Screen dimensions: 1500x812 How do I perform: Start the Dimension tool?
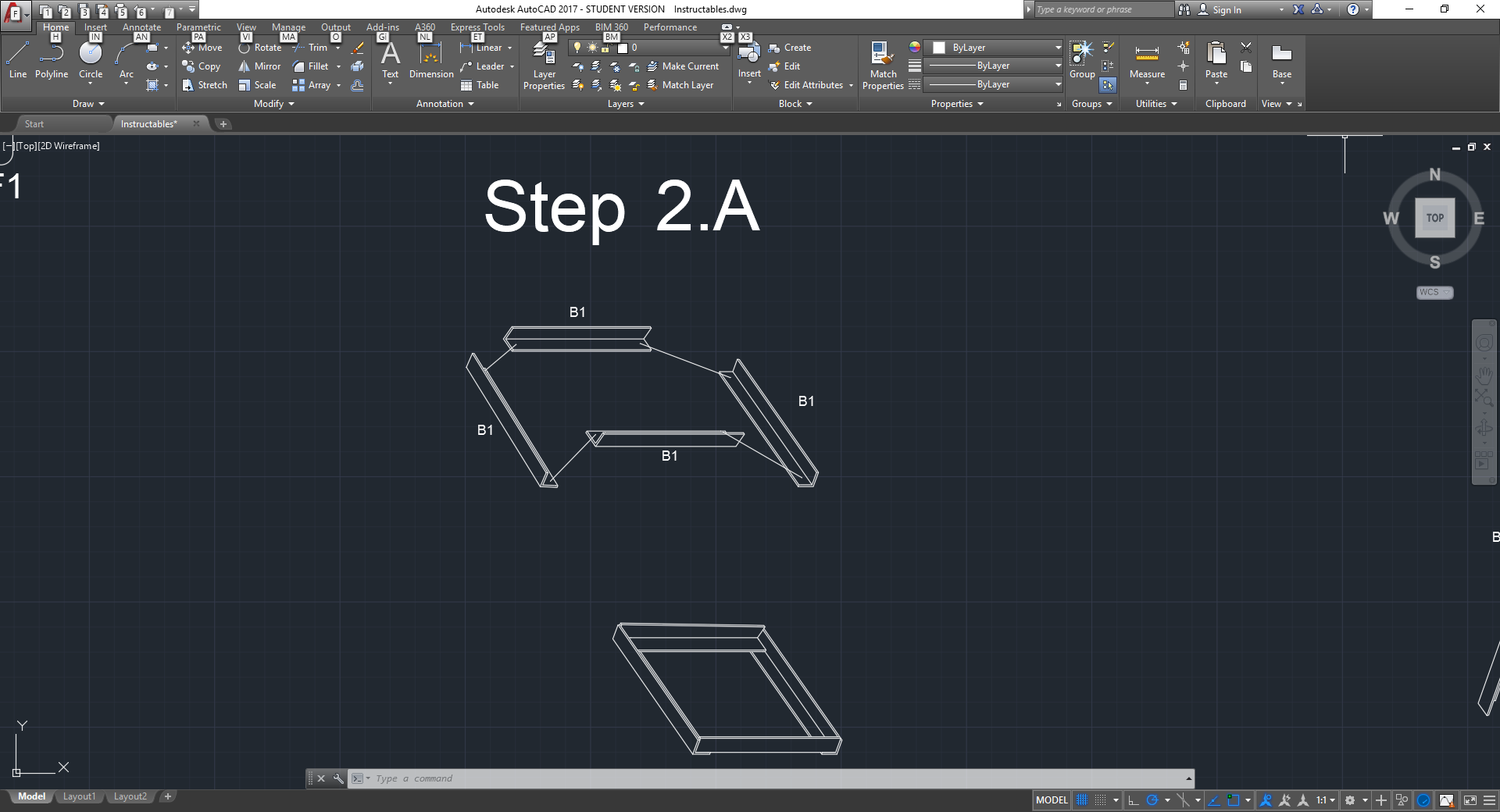(x=431, y=60)
